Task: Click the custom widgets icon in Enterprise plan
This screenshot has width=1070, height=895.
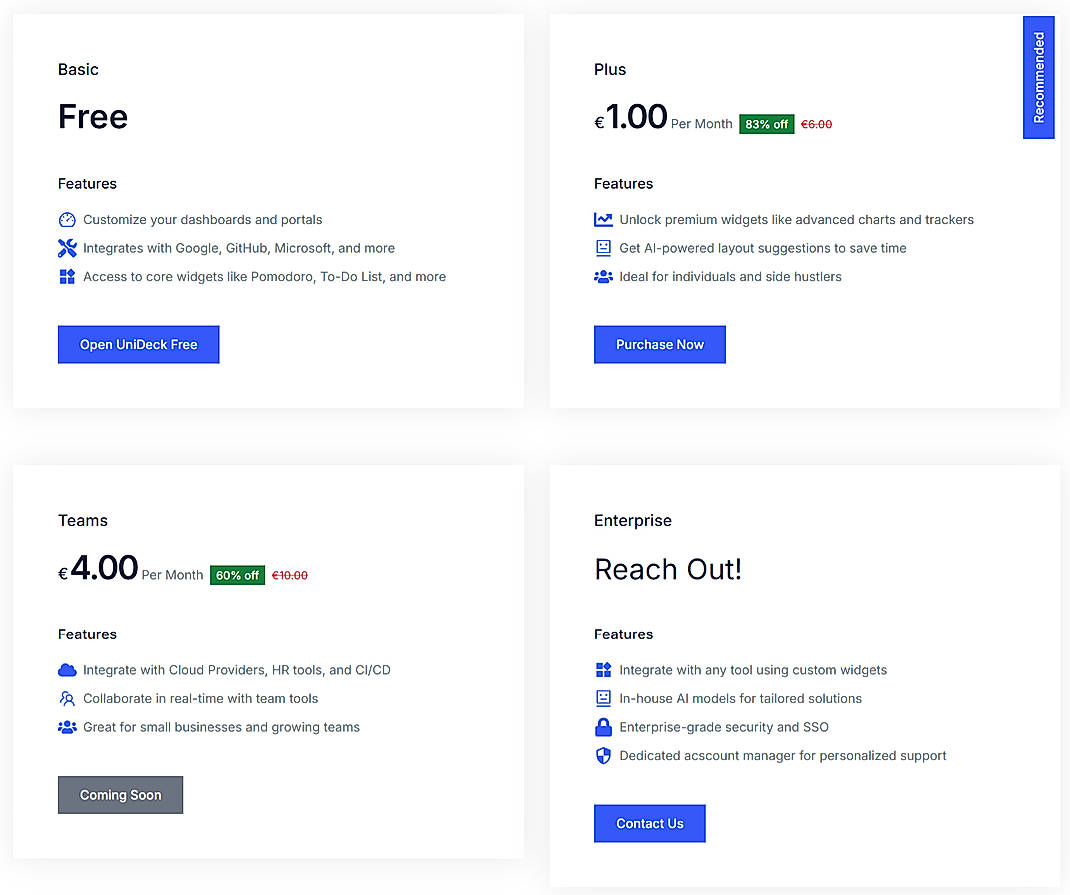Action: coord(603,670)
